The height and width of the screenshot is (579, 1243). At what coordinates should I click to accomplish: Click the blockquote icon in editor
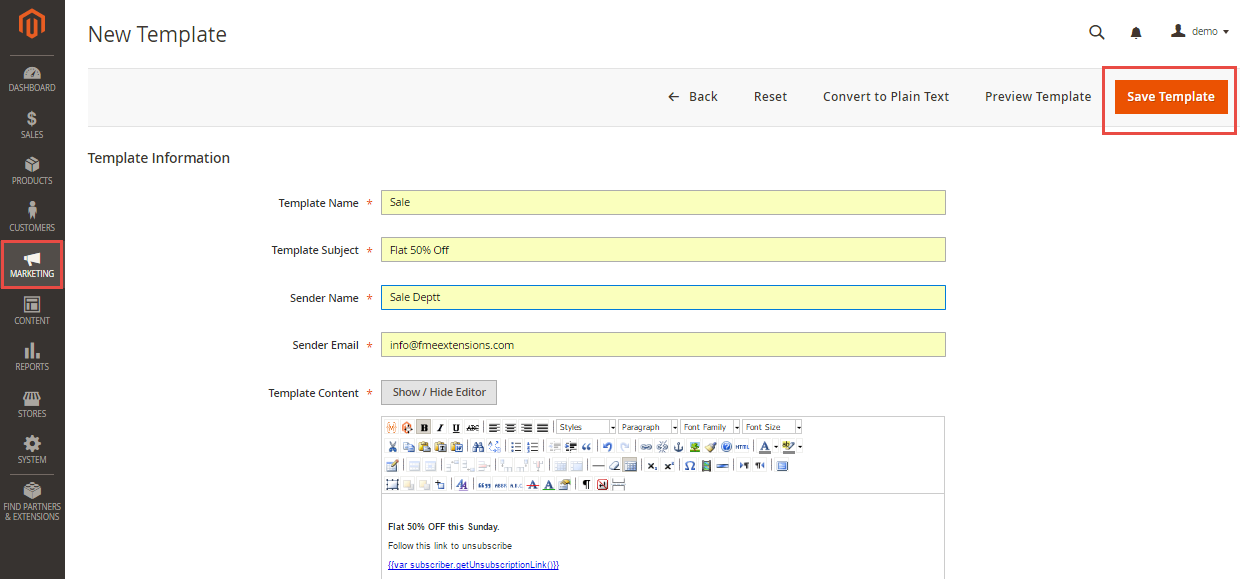[586, 447]
